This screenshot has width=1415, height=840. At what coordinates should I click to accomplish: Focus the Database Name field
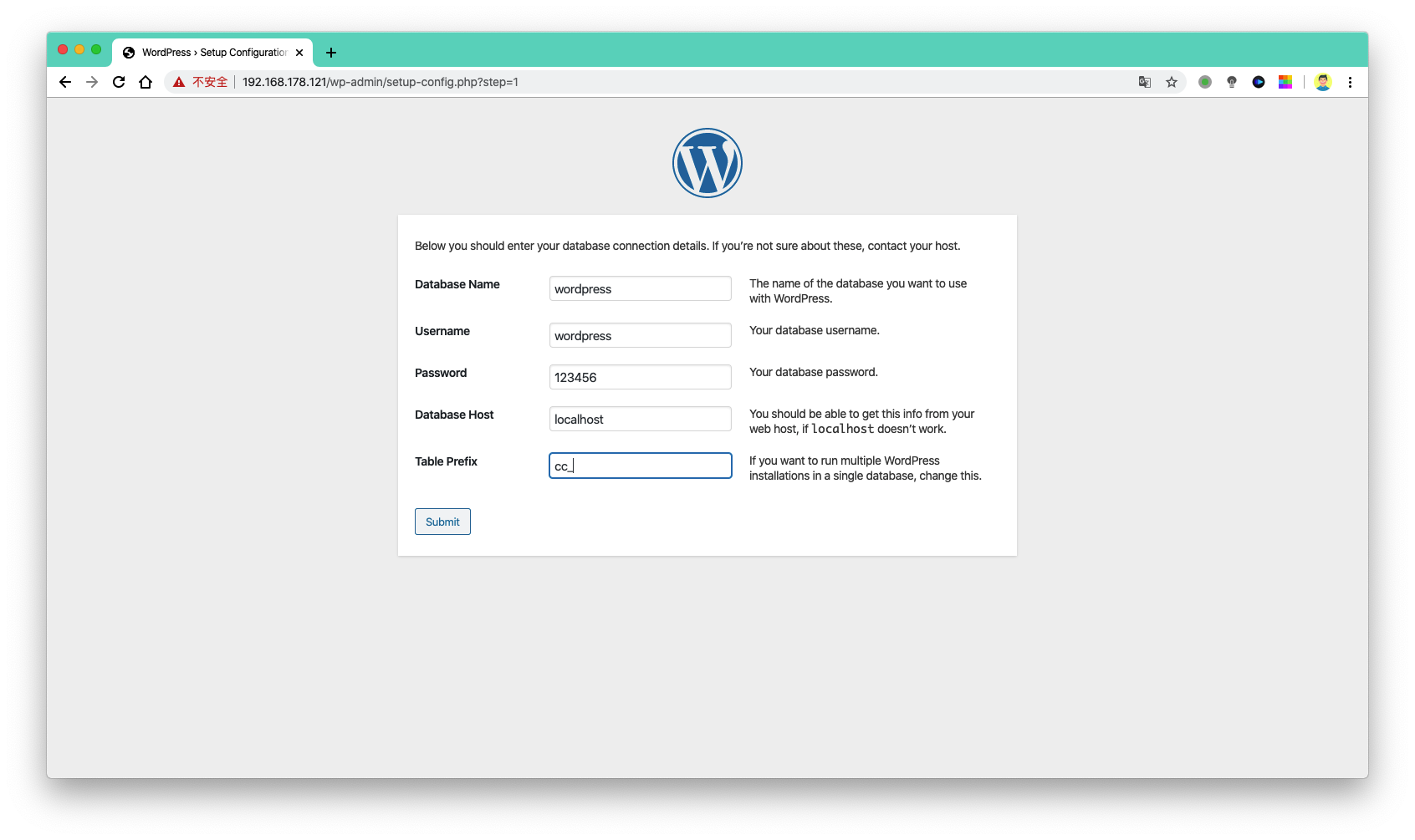[x=641, y=288]
